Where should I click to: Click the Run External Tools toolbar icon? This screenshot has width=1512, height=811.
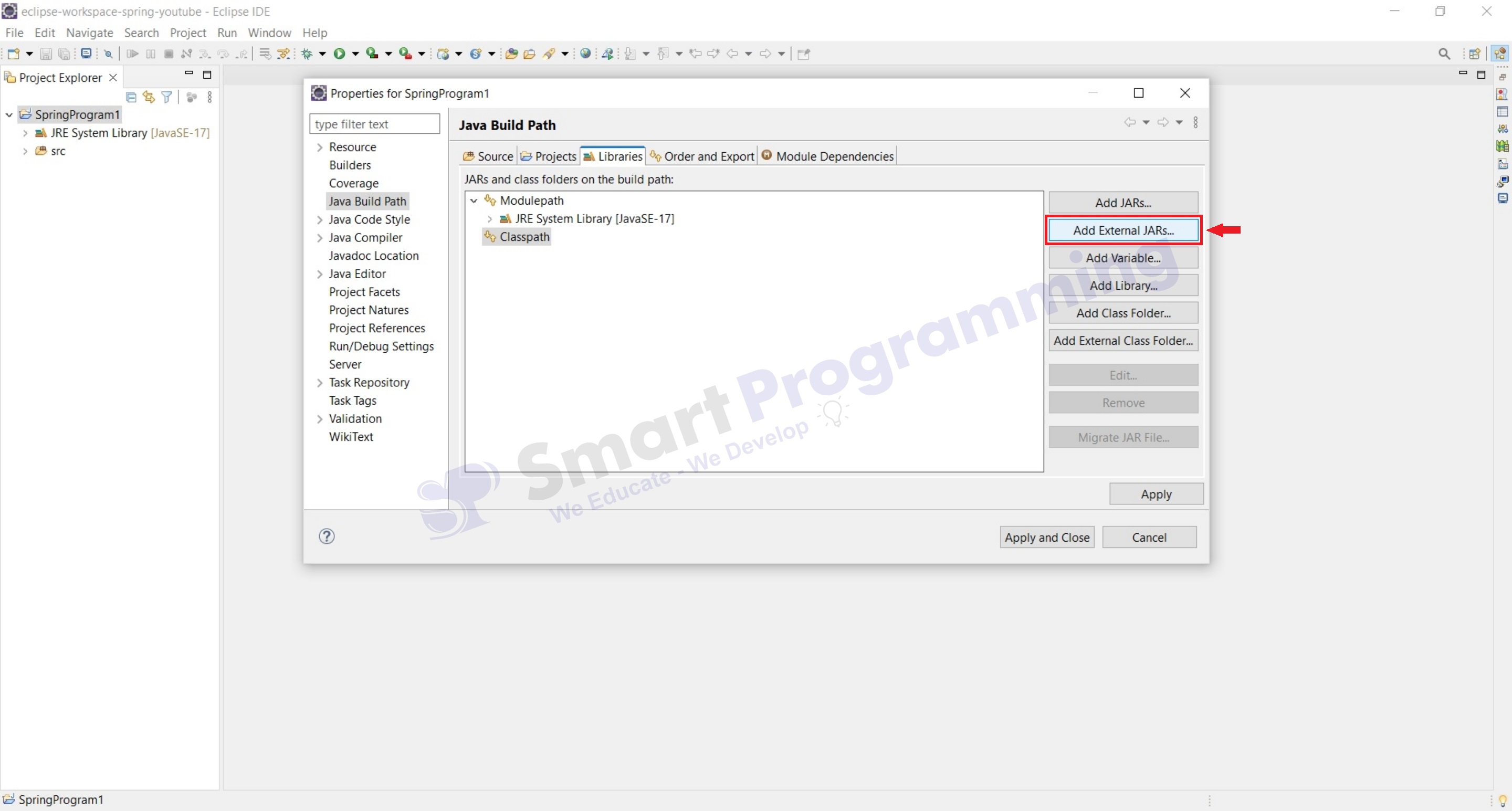(405, 54)
